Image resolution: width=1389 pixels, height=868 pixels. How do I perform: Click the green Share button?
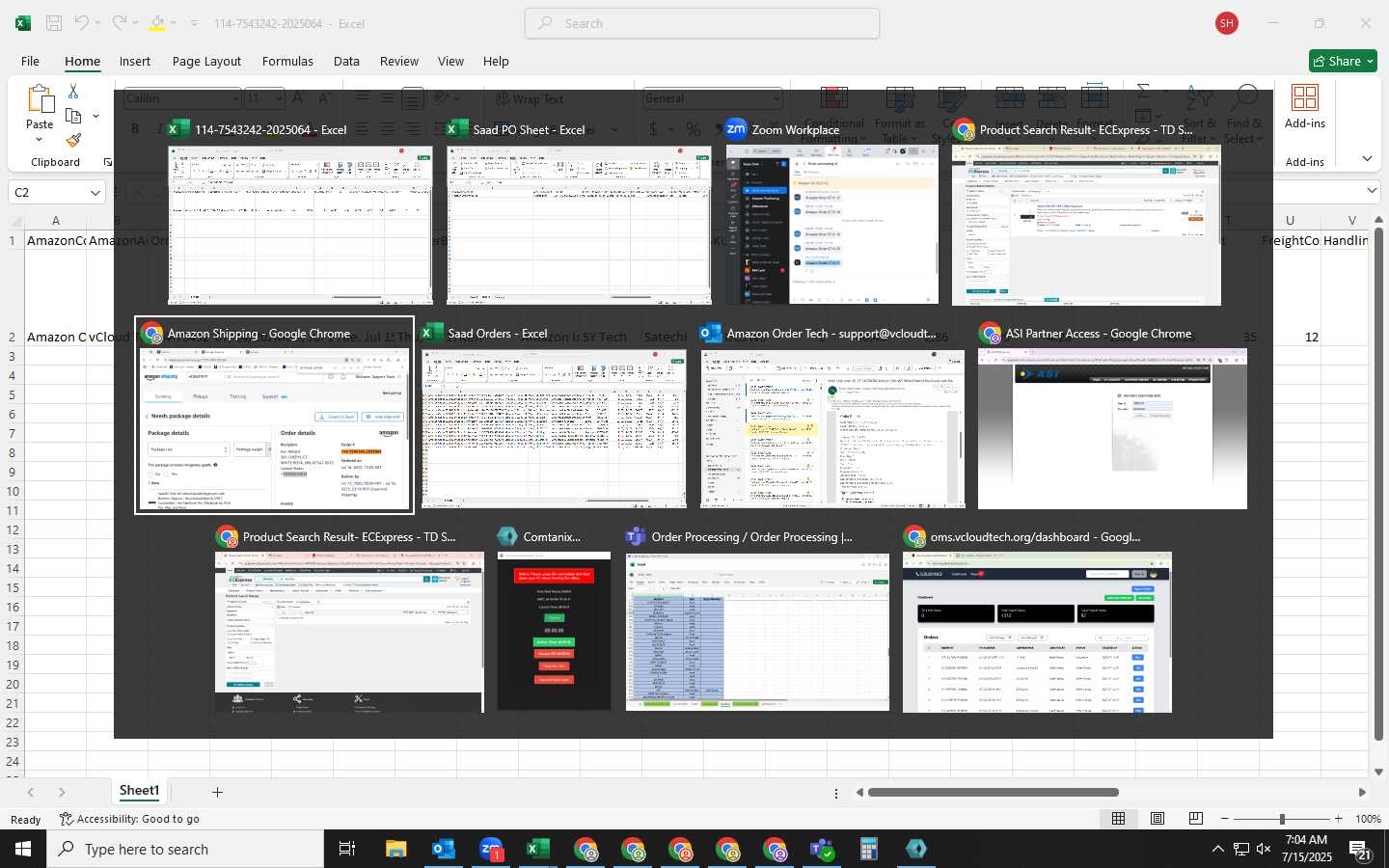click(1343, 61)
